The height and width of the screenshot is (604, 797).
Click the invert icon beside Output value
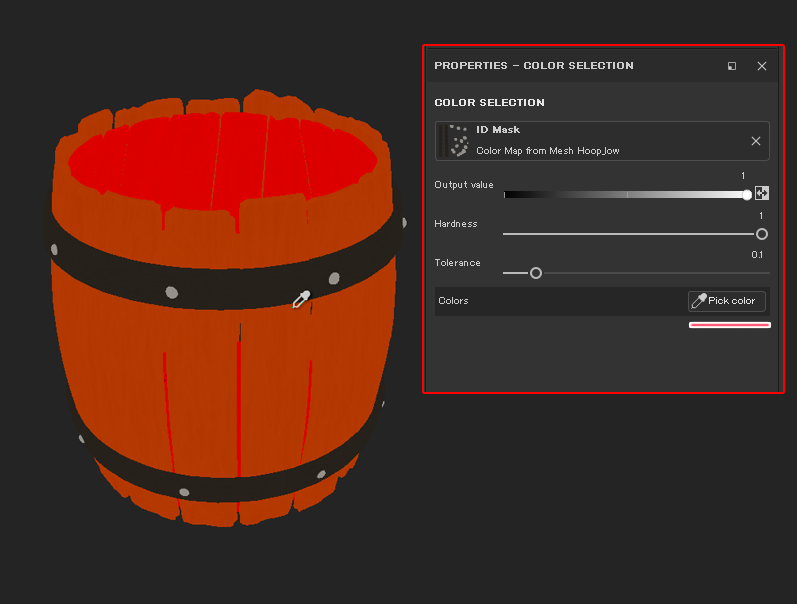[x=762, y=194]
